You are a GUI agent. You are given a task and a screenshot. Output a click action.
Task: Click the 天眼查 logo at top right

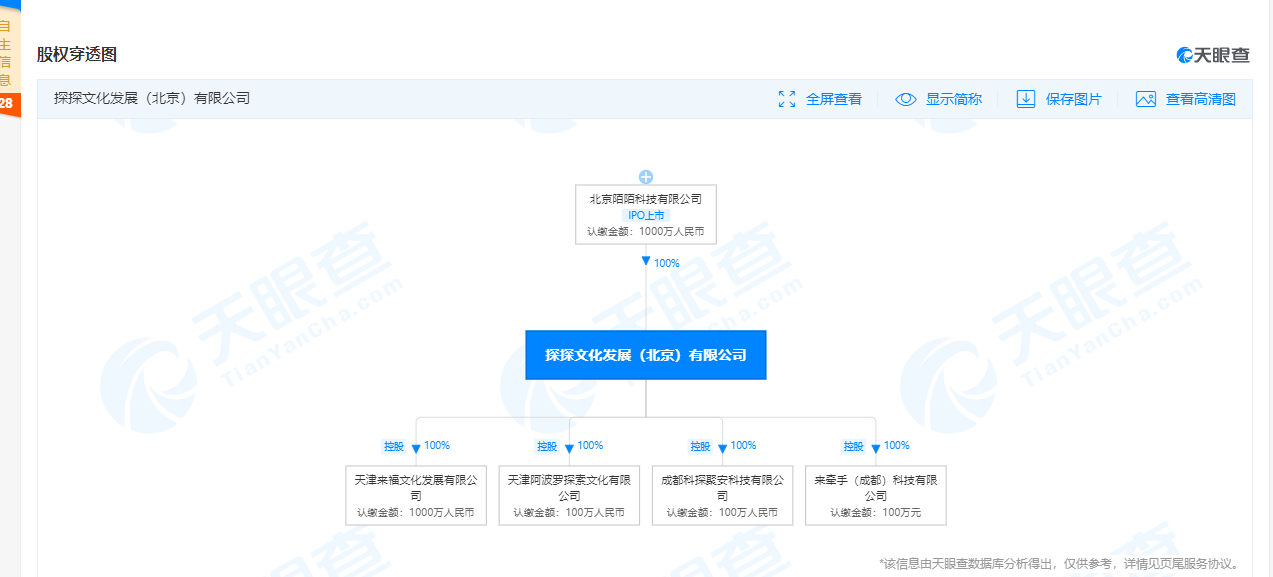[1213, 55]
